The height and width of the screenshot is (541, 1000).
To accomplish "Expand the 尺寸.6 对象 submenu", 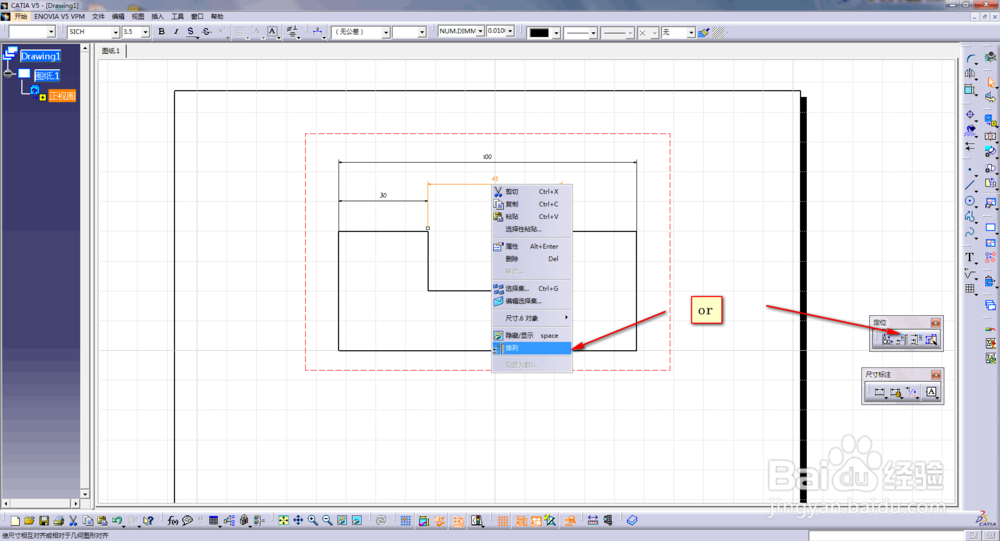I will tap(531, 318).
